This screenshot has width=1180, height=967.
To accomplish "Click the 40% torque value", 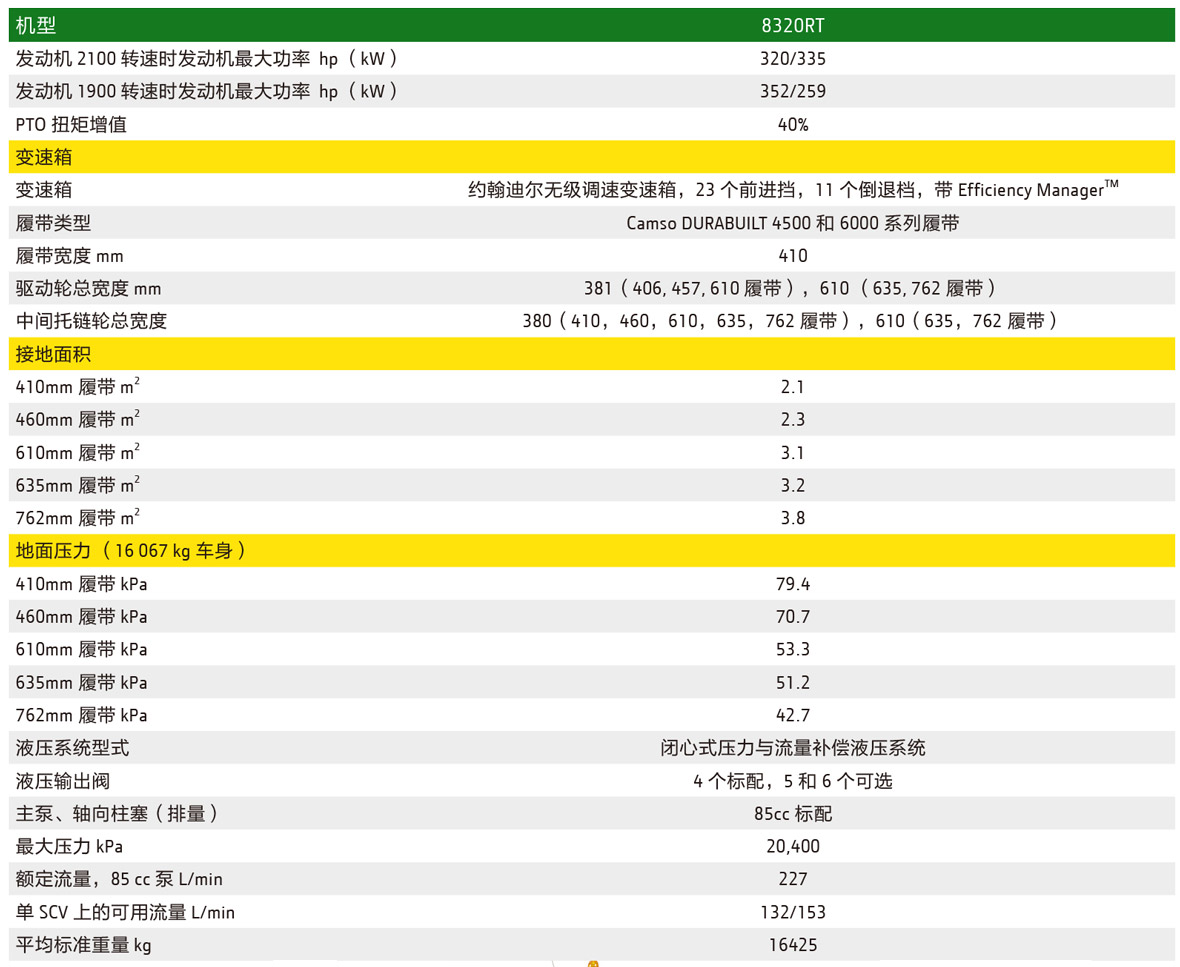I will click(792, 124).
